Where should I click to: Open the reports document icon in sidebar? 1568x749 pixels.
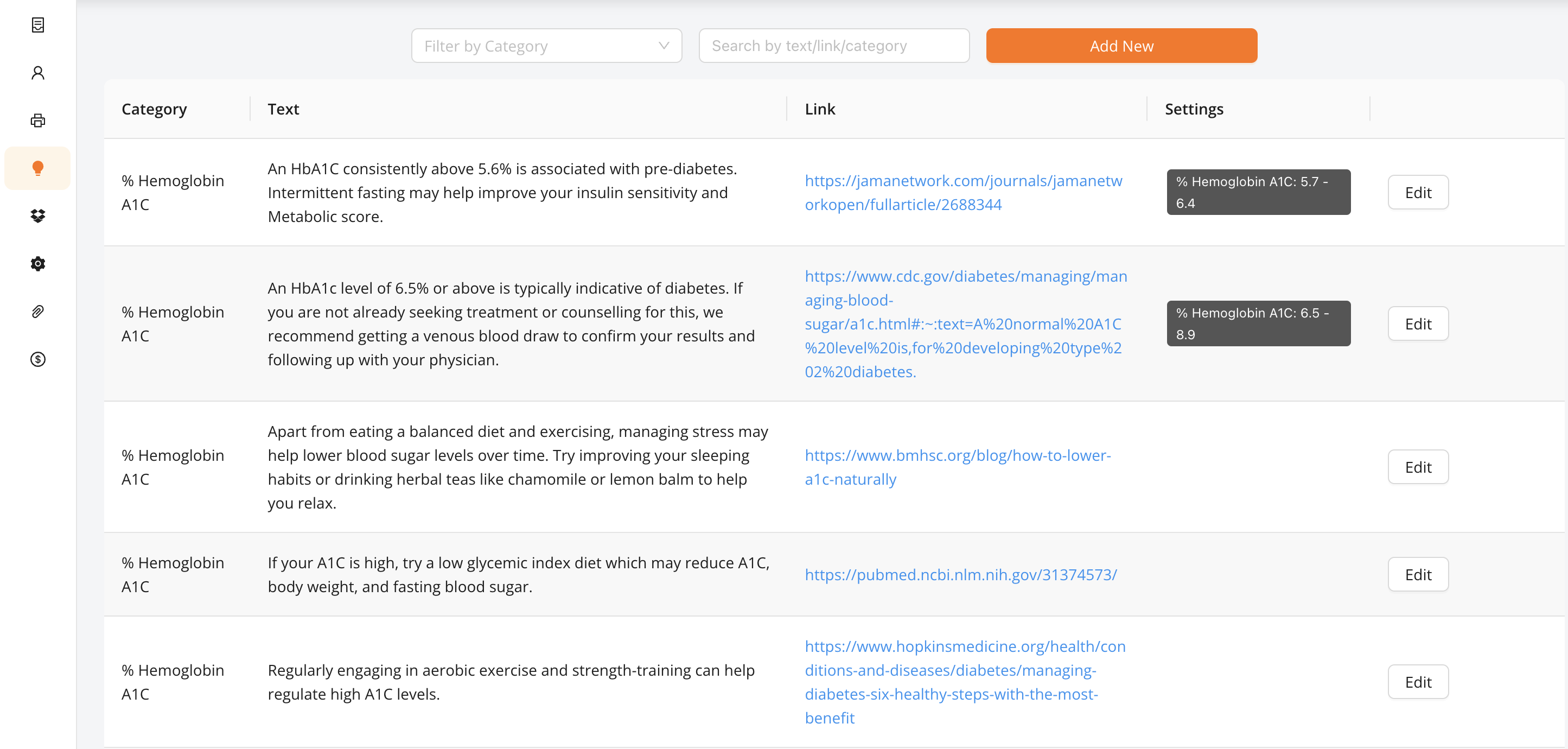pos(38,25)
